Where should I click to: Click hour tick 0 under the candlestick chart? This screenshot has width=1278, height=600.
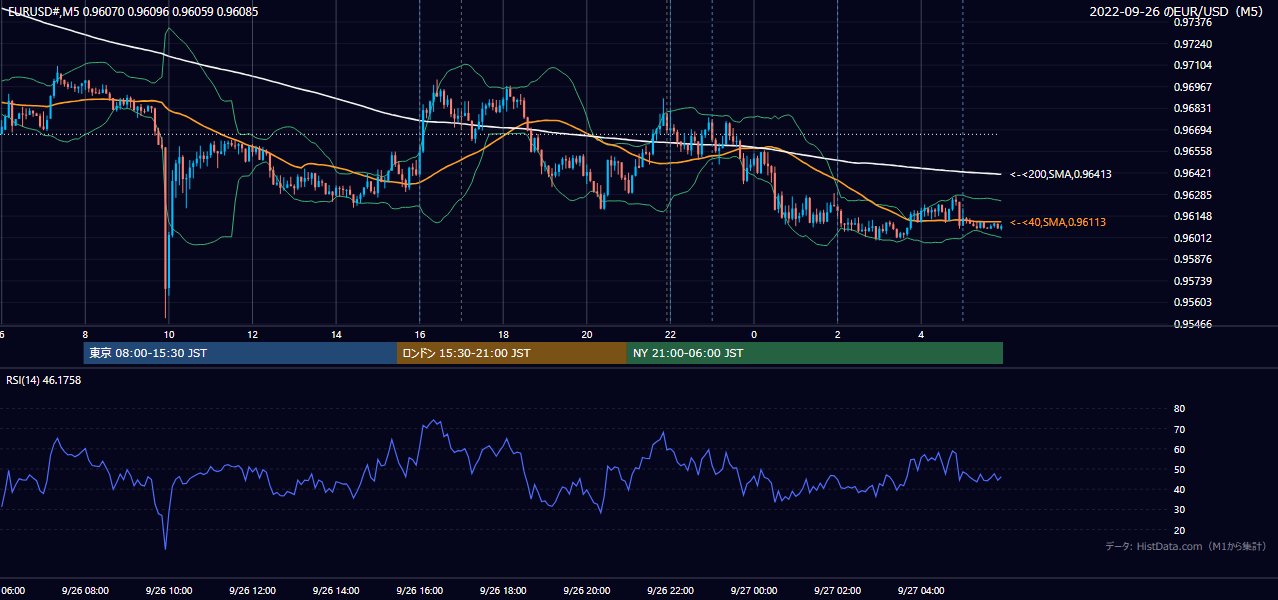754,334
